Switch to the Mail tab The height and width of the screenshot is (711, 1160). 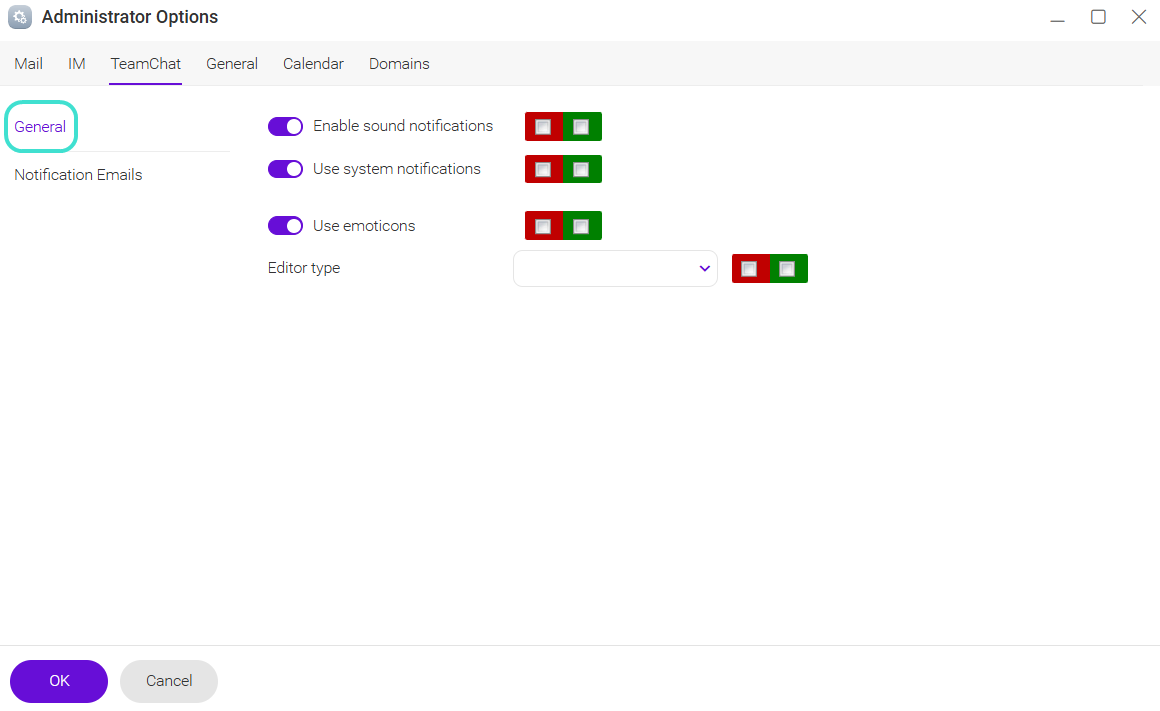pos(28,64)
